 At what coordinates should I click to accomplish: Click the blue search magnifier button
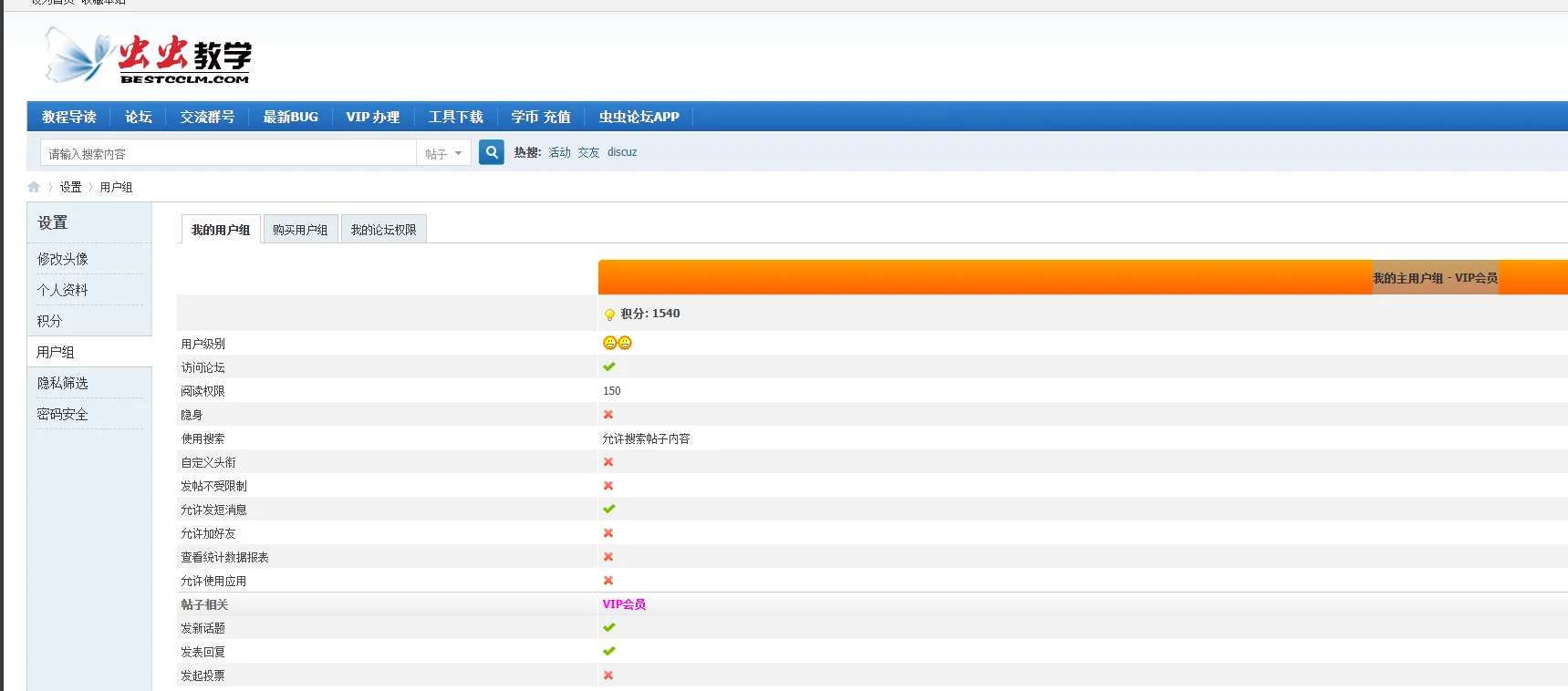pyautogui.click(x=492, y=152)
